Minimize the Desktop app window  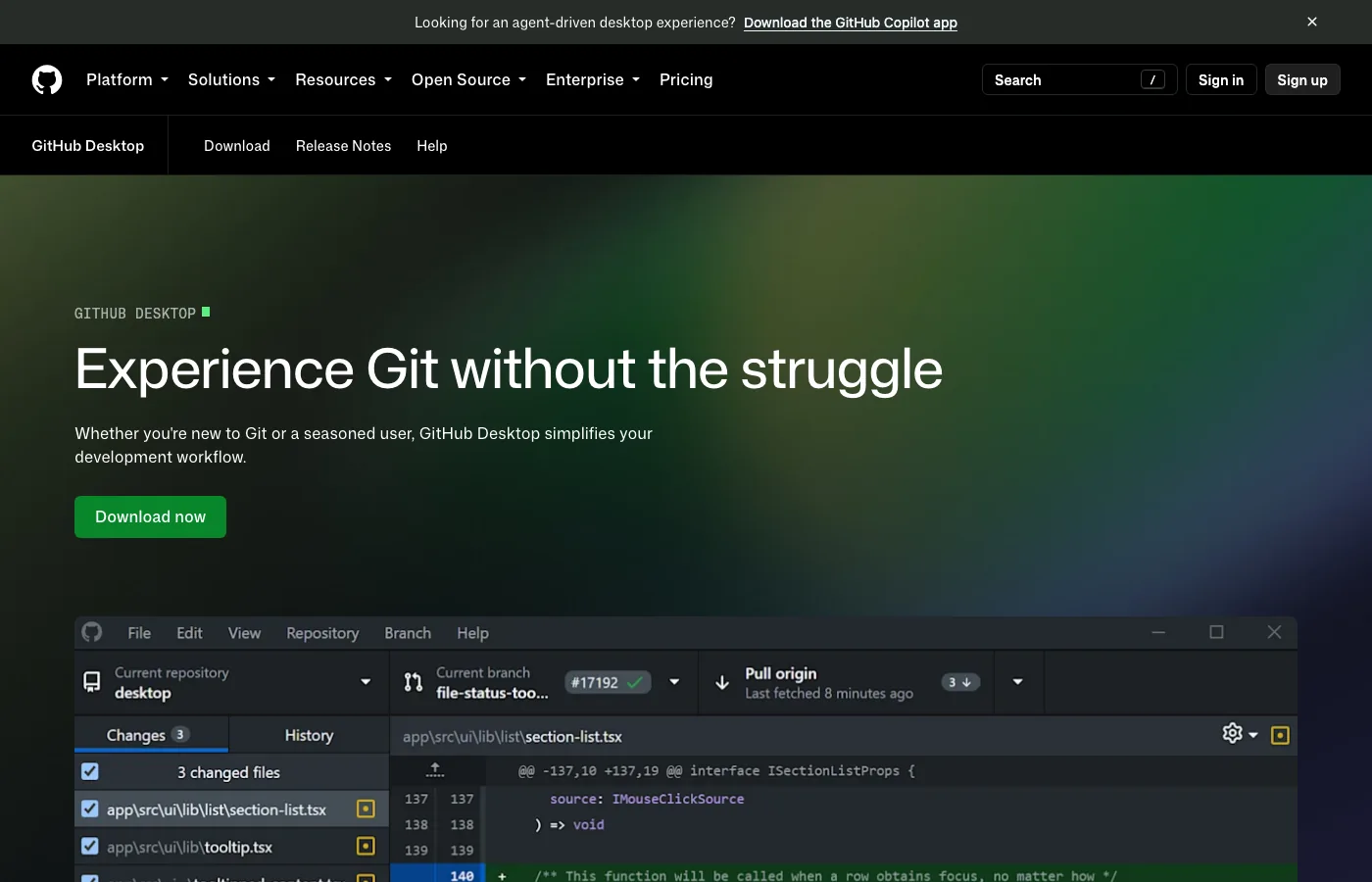coord(1158,632)
